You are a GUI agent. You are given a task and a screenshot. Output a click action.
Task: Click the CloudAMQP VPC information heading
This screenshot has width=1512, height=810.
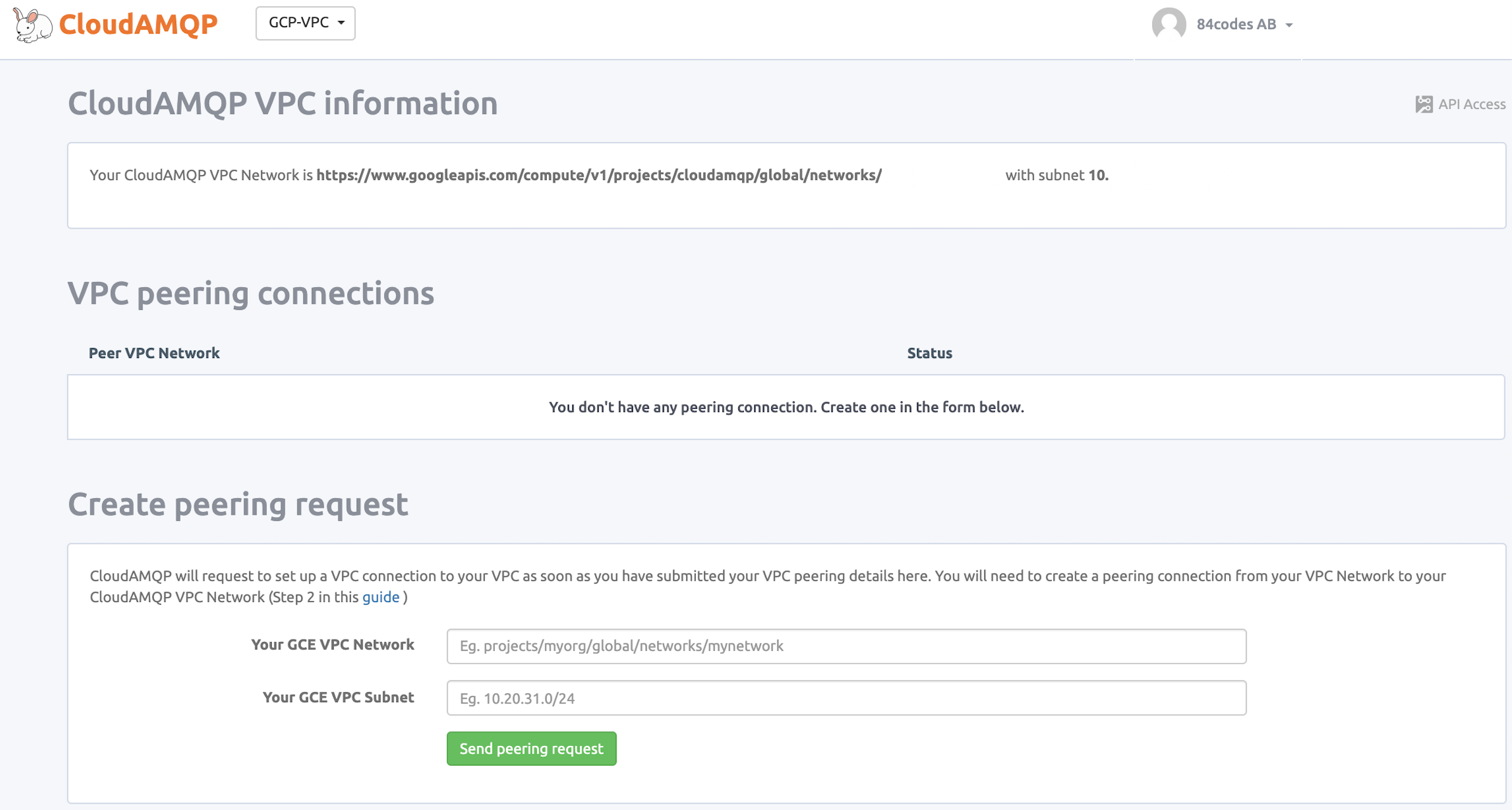[x=283, y=103]
